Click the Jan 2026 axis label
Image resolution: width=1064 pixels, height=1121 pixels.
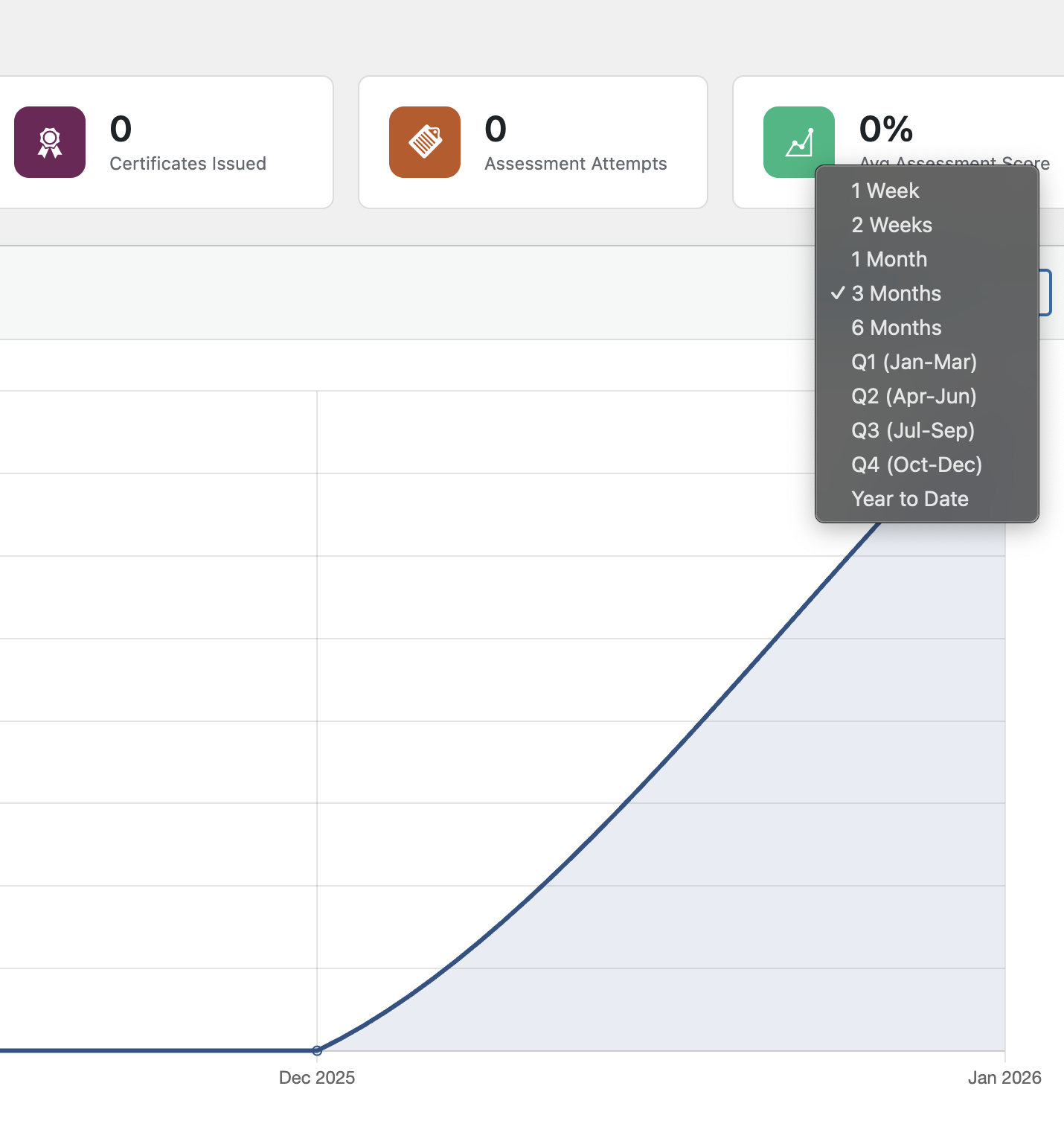(1004, 1078)
